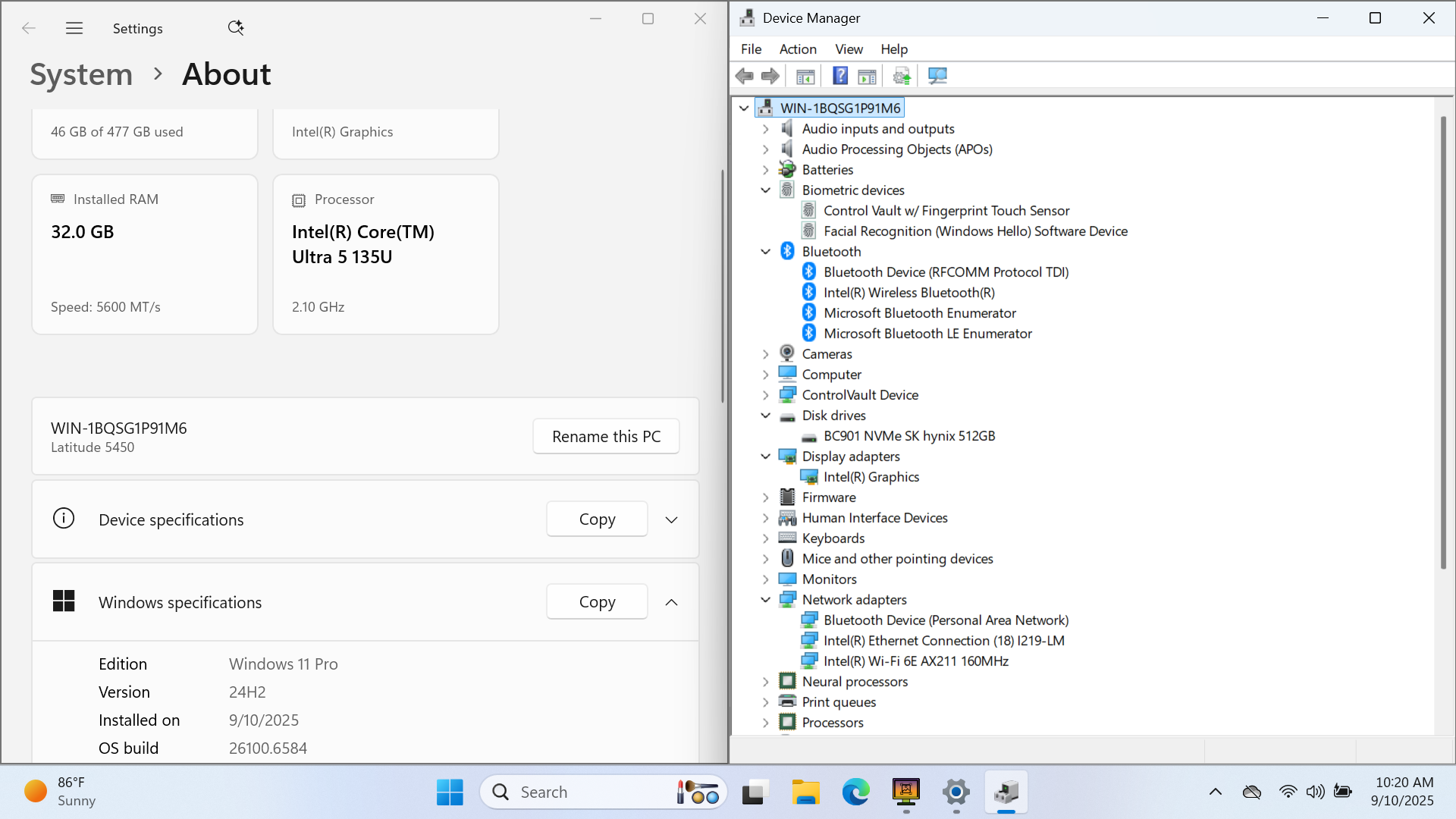The width and height of the screenshot is (1456, 819).
Task: Click the Forward arrow in Device Manager toolbar
Action: point(770,76)
